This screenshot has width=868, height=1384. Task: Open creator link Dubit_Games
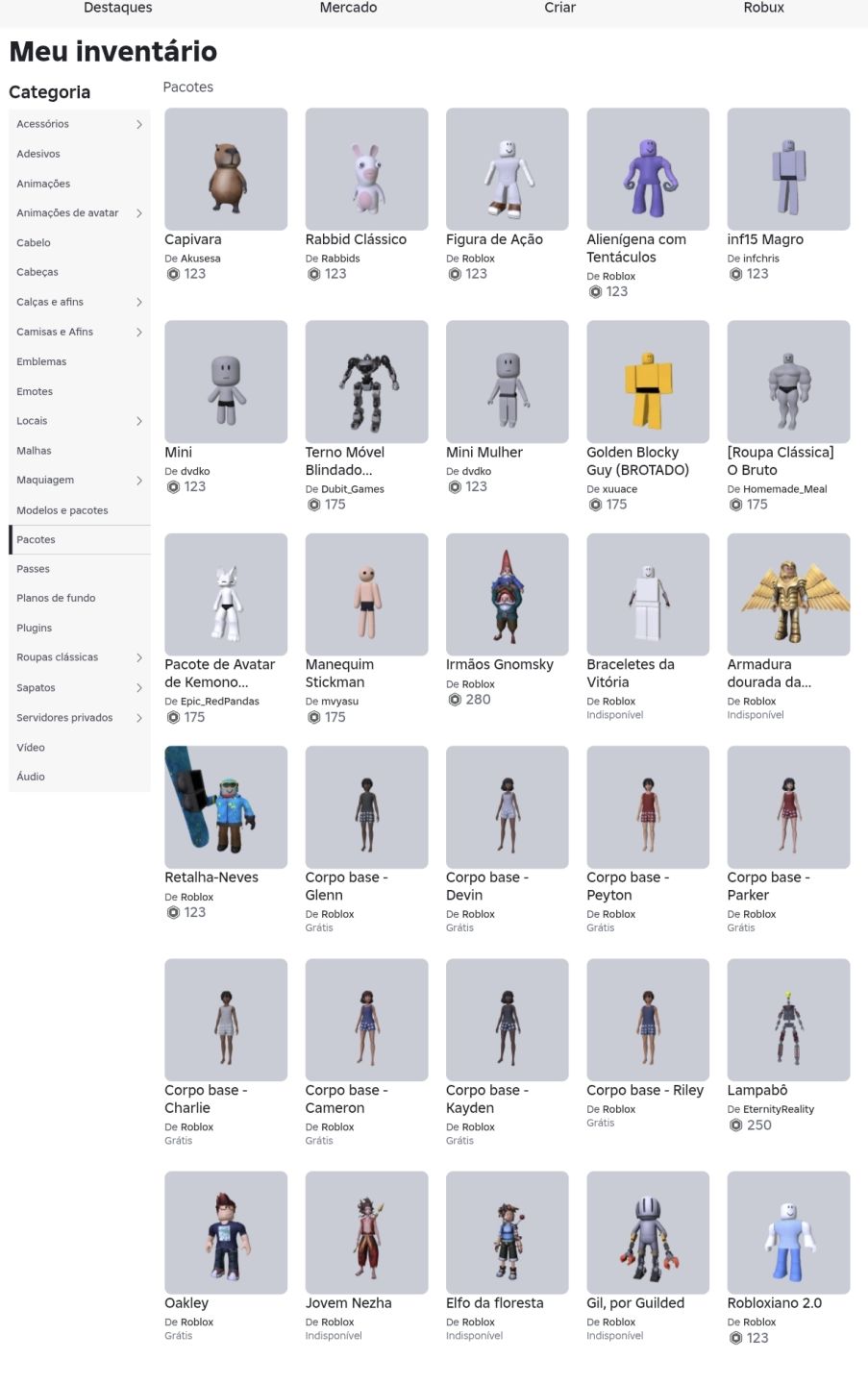353,489
